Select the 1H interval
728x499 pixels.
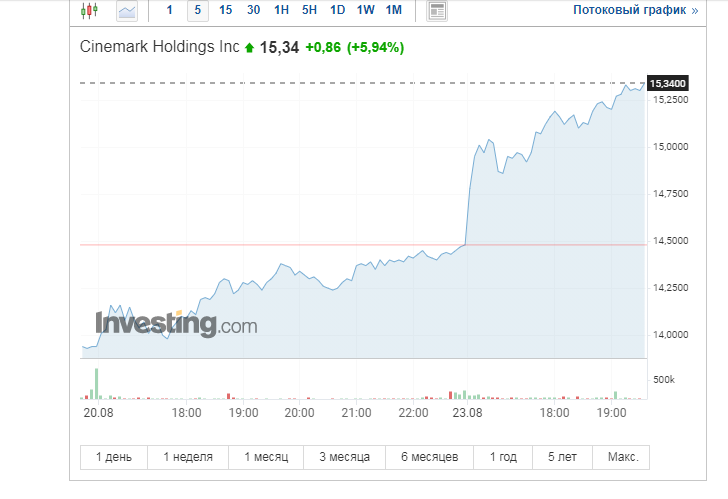[x=281, y=10]
